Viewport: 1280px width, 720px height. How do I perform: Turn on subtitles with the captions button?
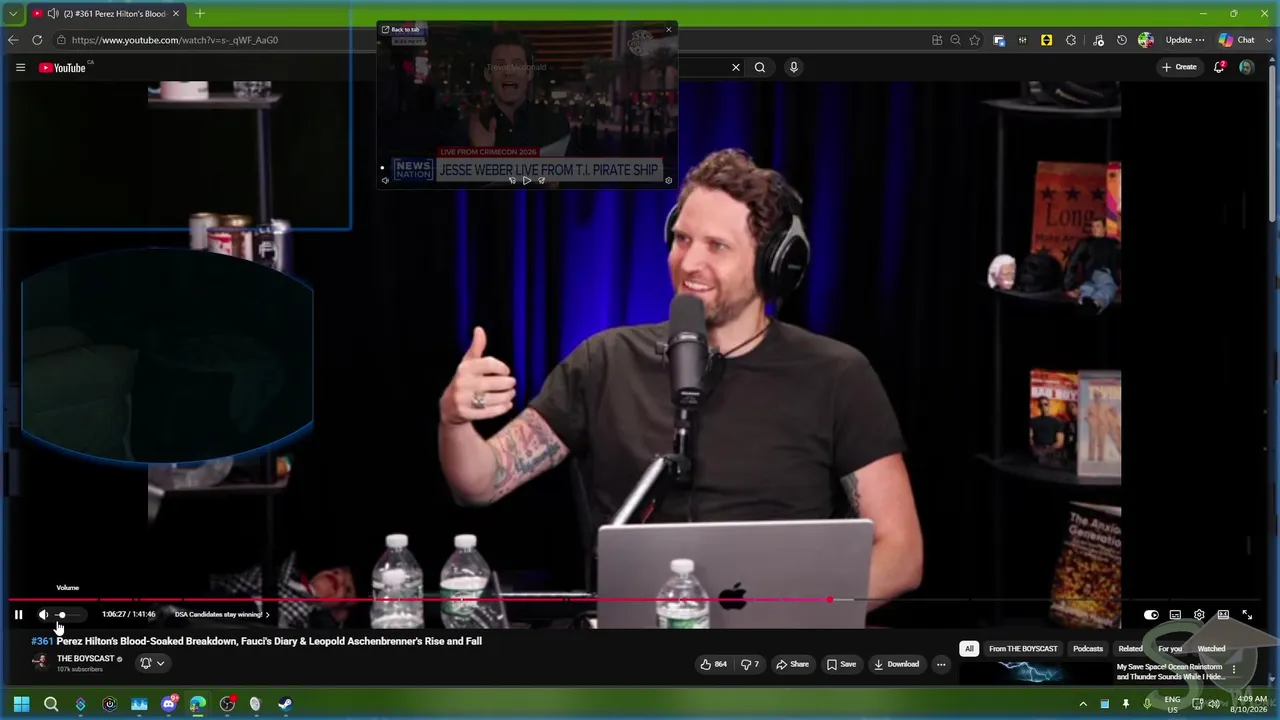[1175, 615]
